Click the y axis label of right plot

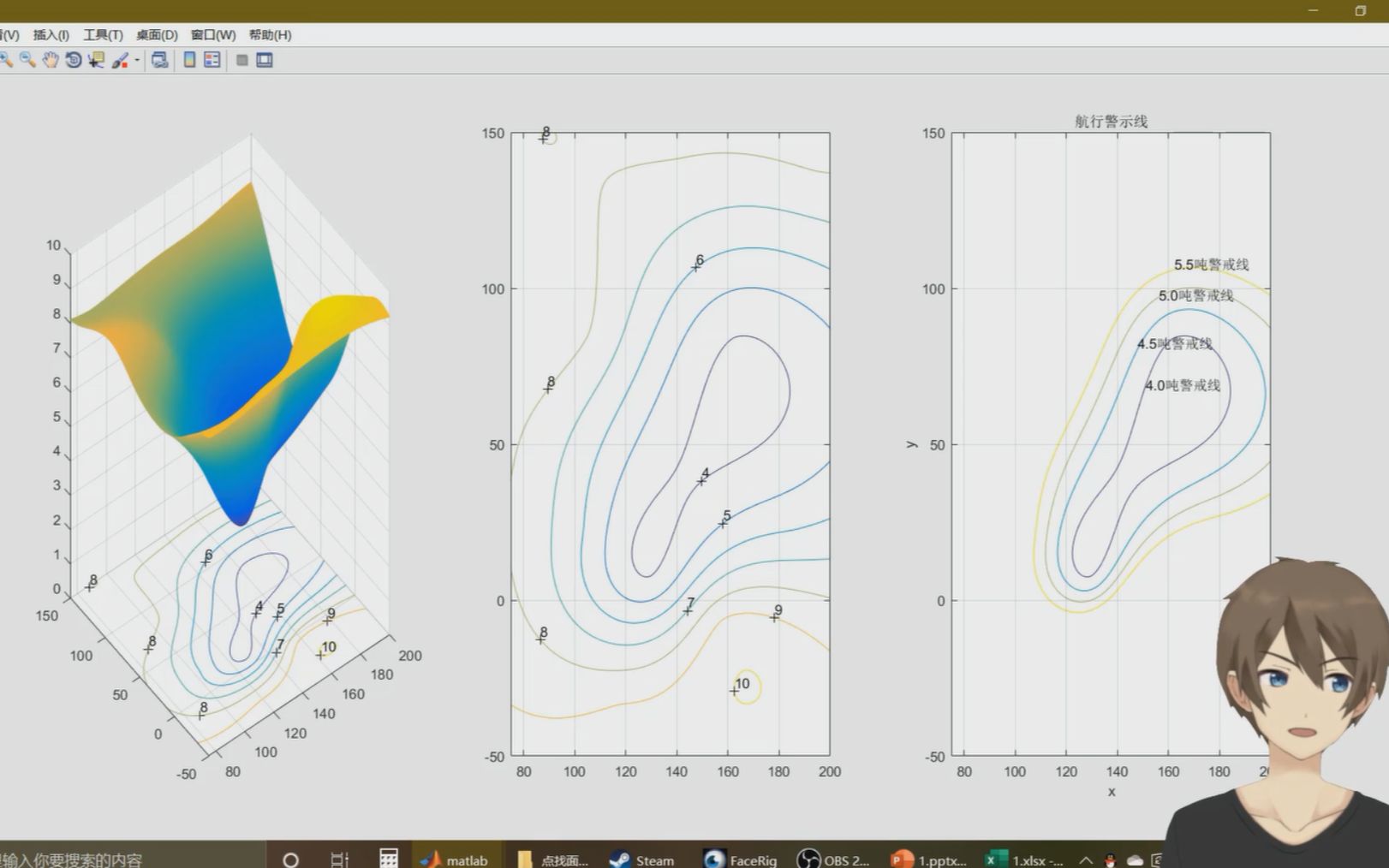coord(911,444)
